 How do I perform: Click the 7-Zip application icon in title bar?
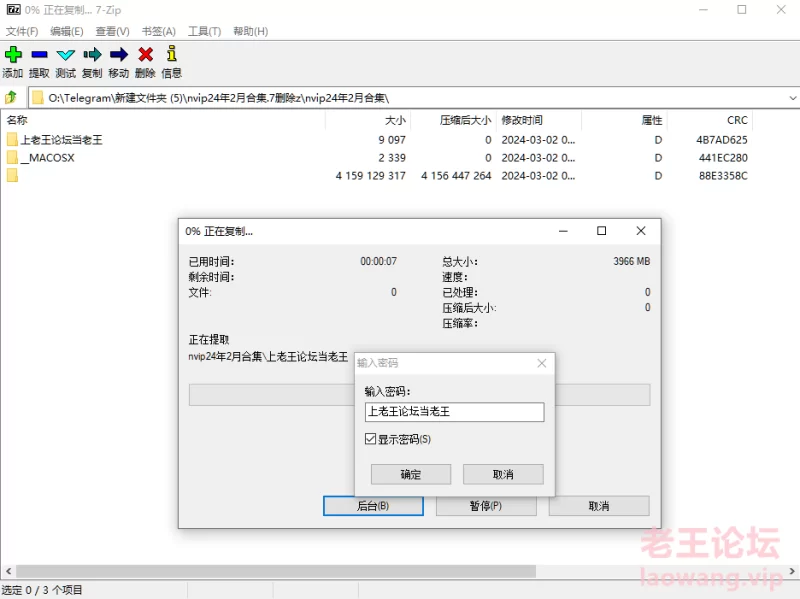pyautogui.click(x=13, y=10)
